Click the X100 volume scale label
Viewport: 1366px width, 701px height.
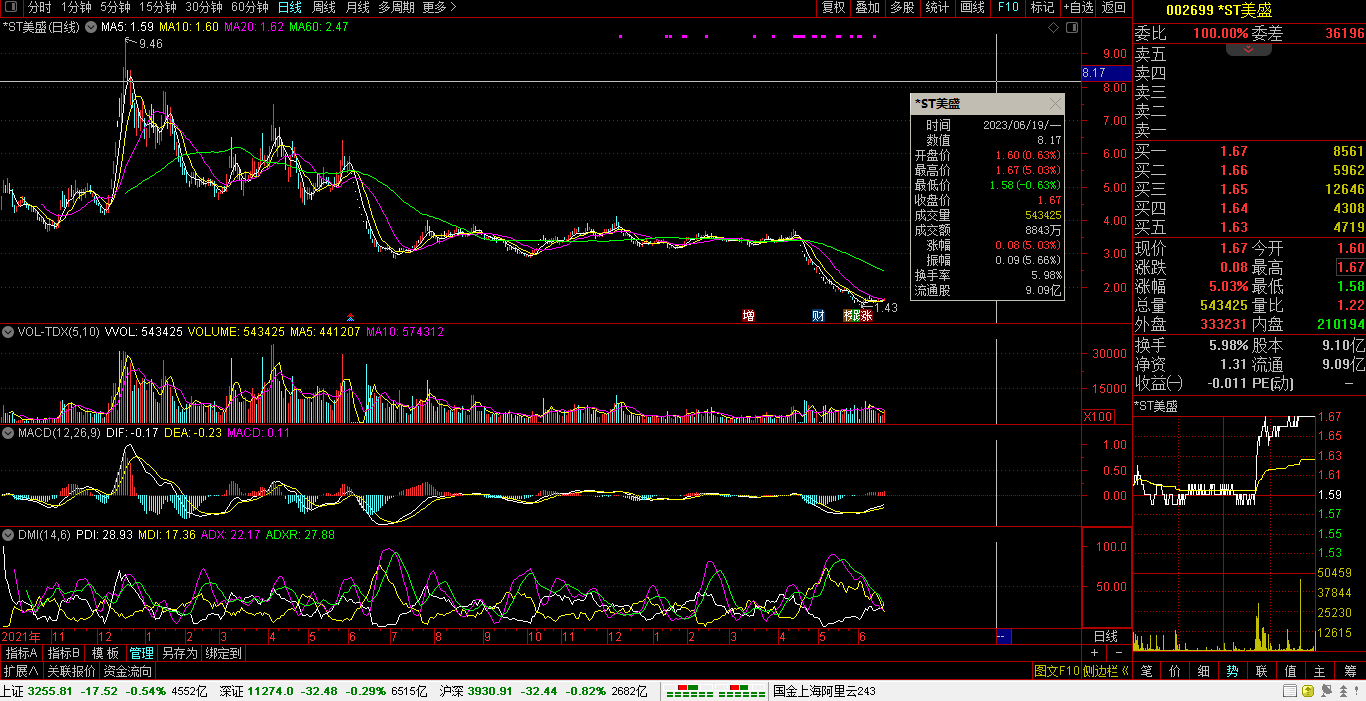pos(1097,416)
